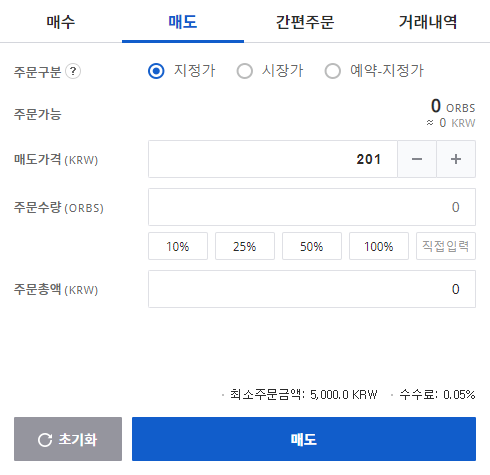Screen dimensions: 490x475
Task: Submit order with blue 매도 button
Action: (304, 439)
